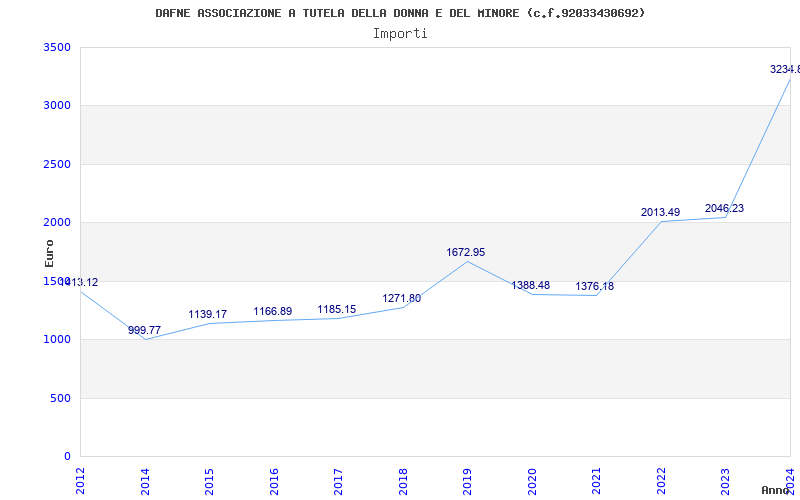
Task: Select the 2500 y-axis tick label
Action: click(57, 164)
